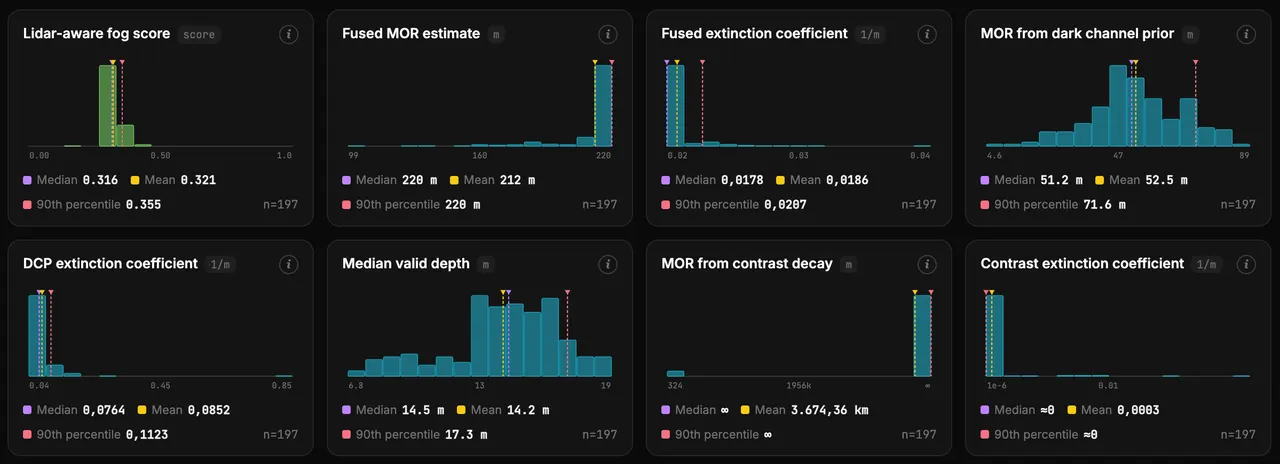Click the 'DCP extinction coefficient' title
1280x464 pixels.
point(110,264)
